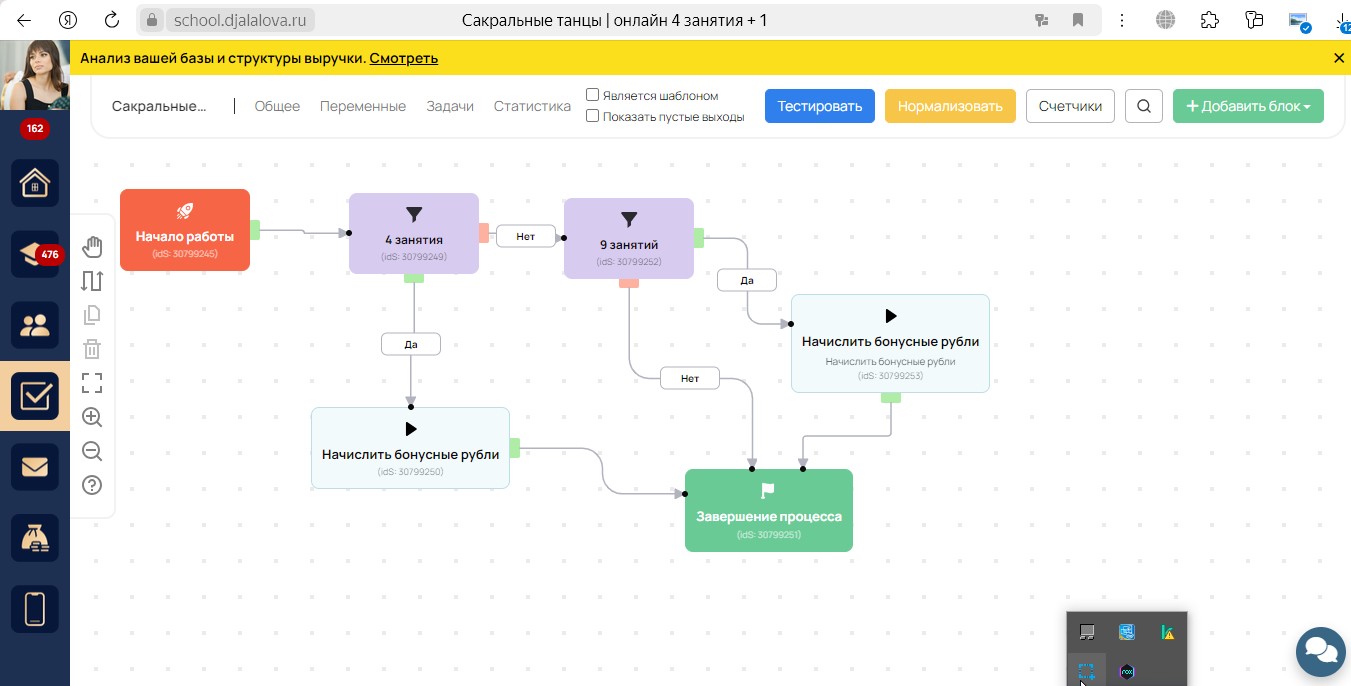Expand the "Добавить блок" dropdown
The height and width of the screenshot is (686, 1351).
click(x=1248, y=106)
